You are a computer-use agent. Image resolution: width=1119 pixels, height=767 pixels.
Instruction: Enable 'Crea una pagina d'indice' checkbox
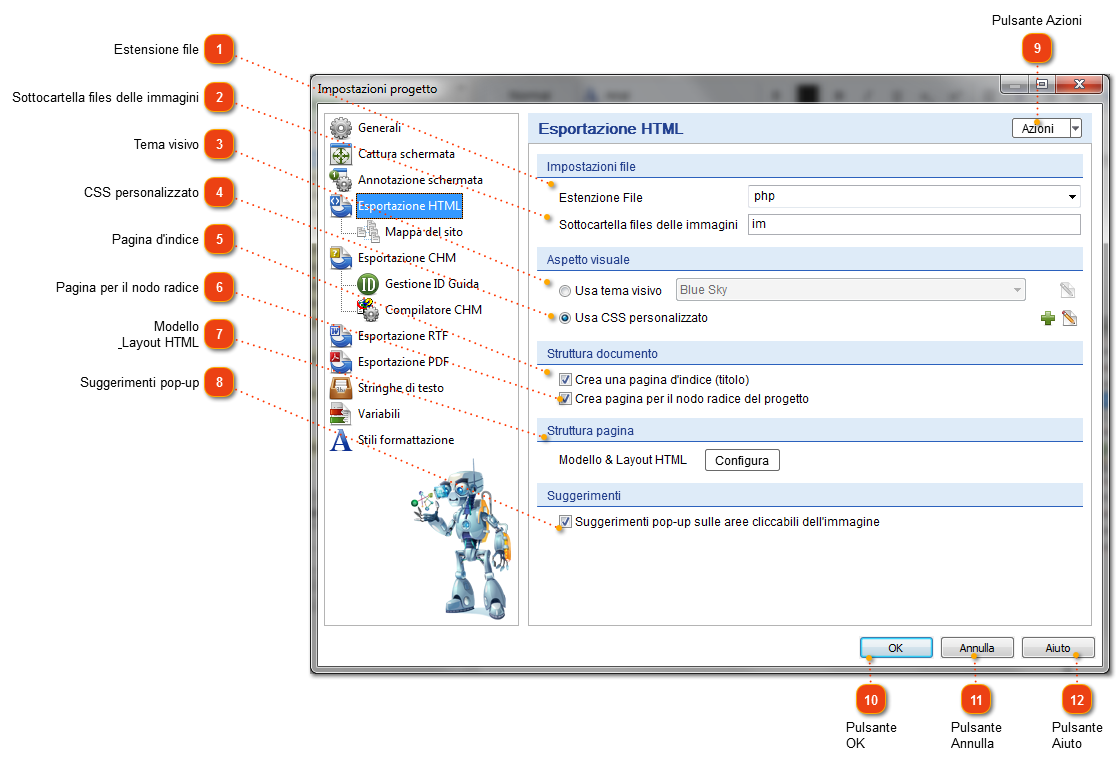566,380
